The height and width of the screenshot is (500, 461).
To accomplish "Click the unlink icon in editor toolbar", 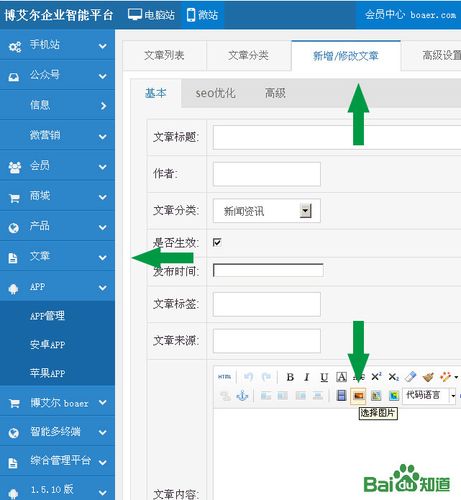I will point(225,396).
